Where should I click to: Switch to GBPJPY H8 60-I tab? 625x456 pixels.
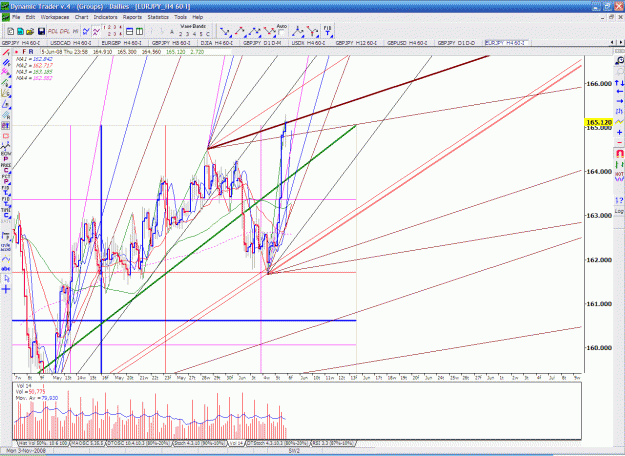(171, 43)
